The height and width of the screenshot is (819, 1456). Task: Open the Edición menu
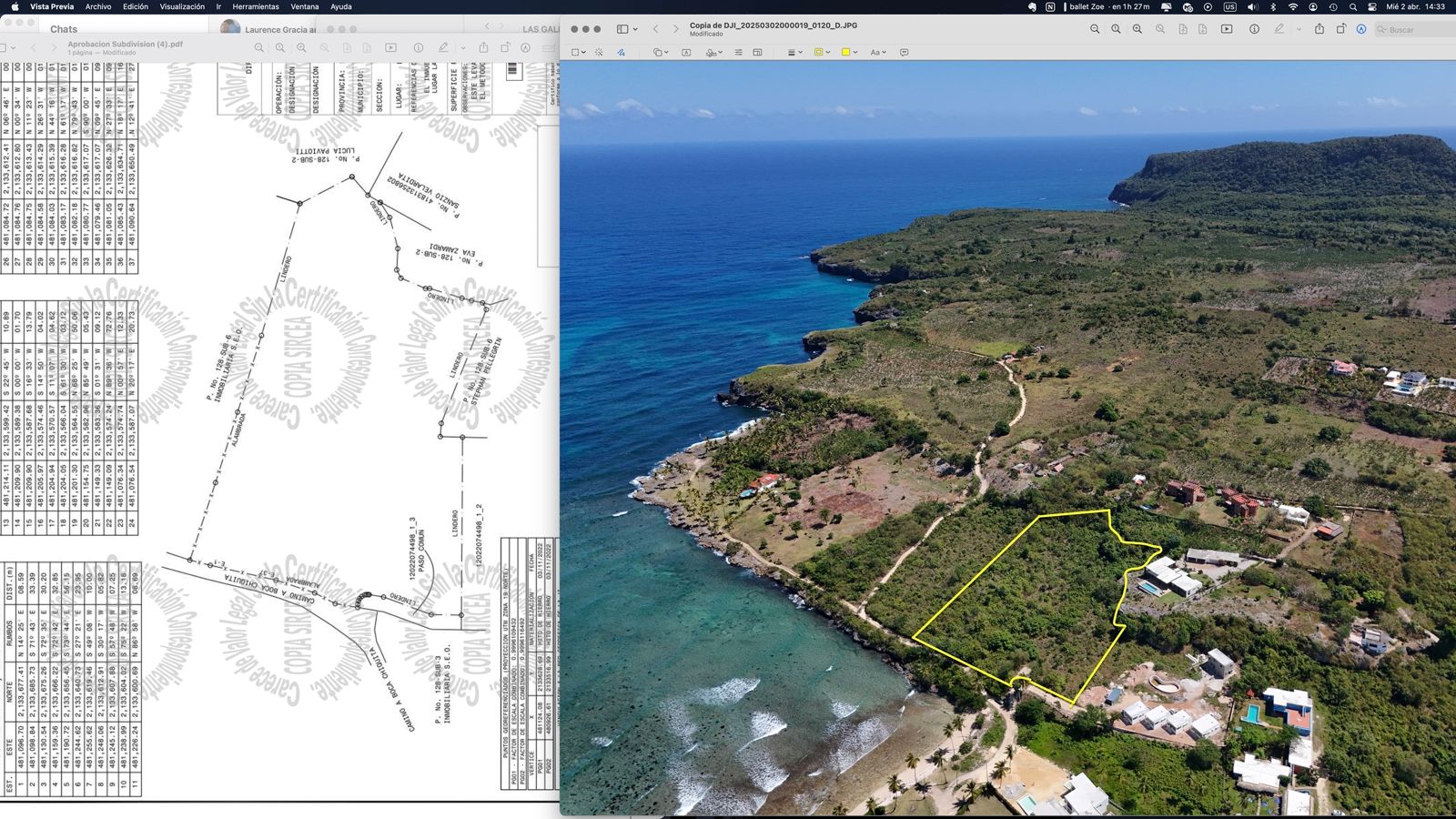pyautogui.click(x=136, y=6)
